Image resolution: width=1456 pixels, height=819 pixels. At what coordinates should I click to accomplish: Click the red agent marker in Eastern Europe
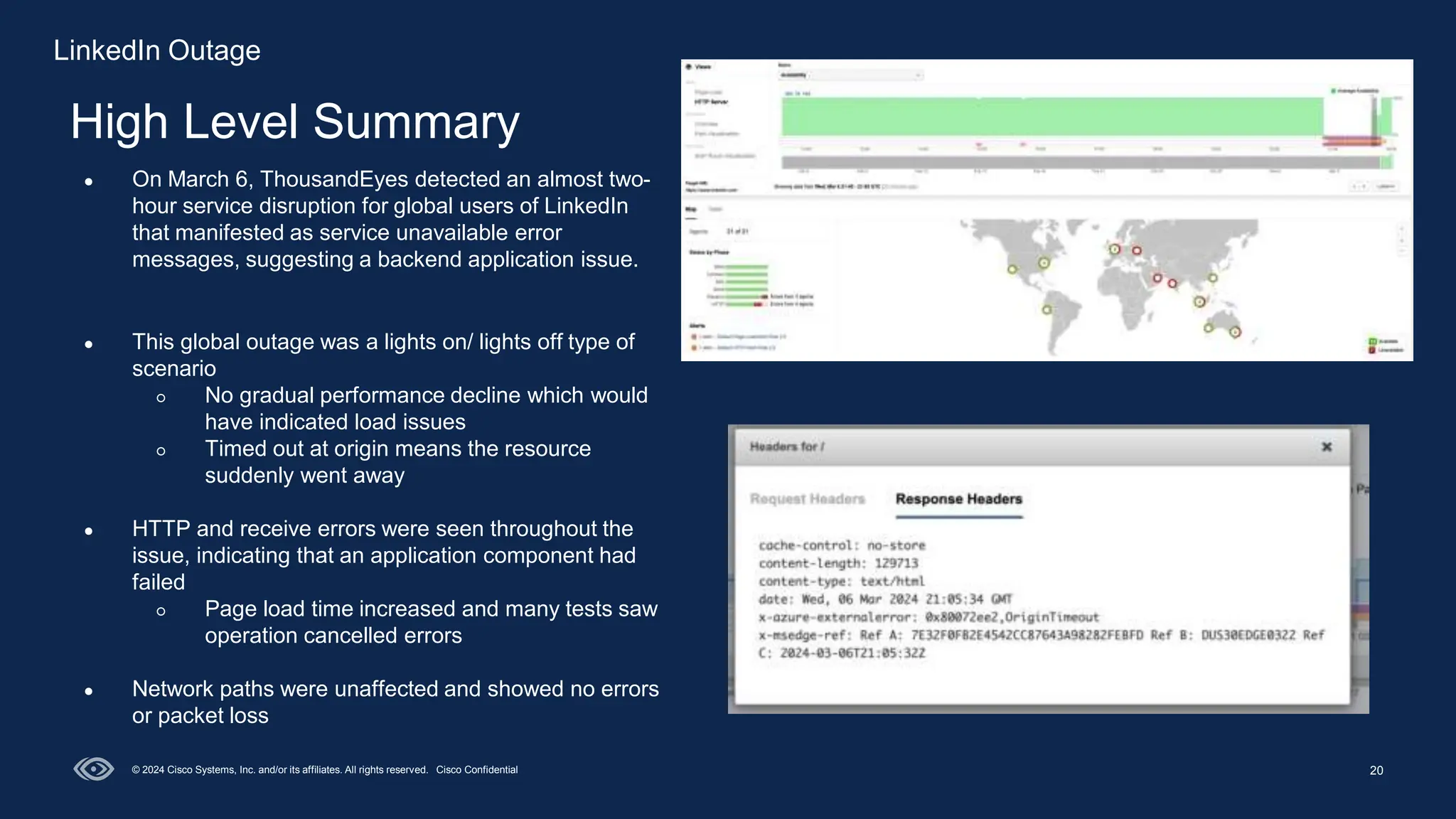coord(1137,250)
